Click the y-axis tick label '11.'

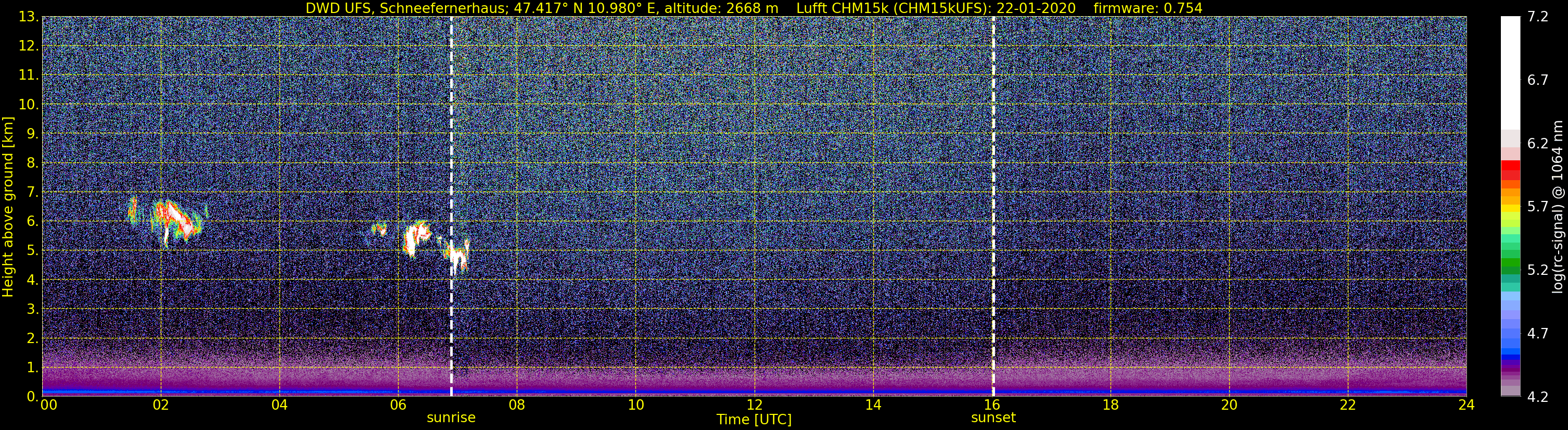[29, 75]
